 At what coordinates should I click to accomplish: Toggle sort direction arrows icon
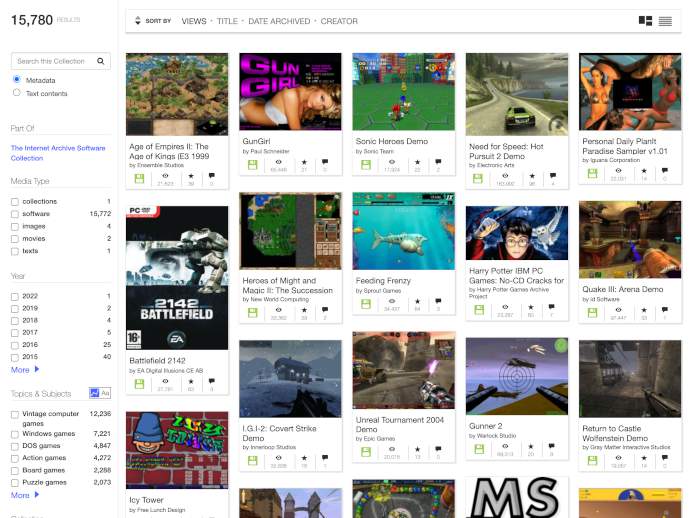tap(138, 21)
